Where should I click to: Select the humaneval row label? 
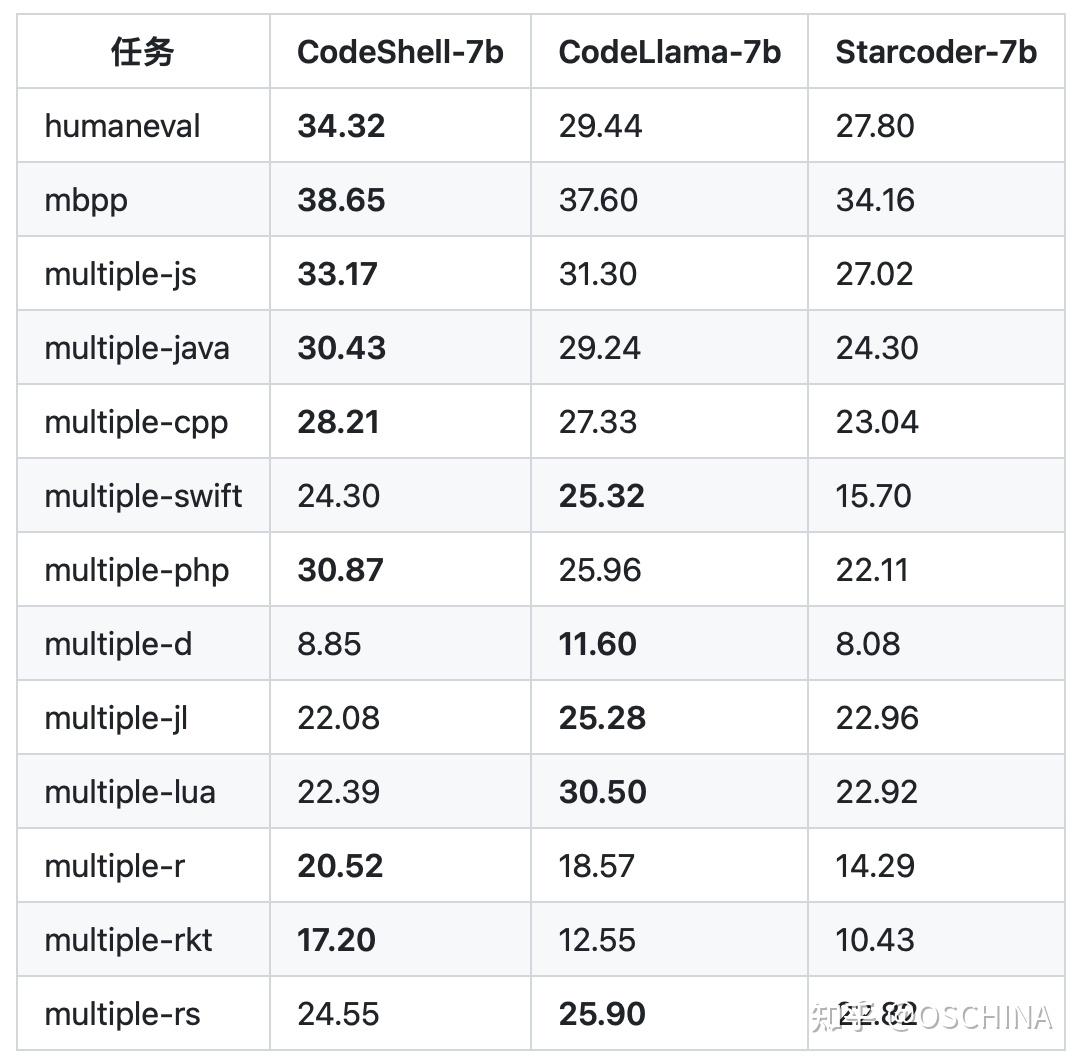click(122, 126)
